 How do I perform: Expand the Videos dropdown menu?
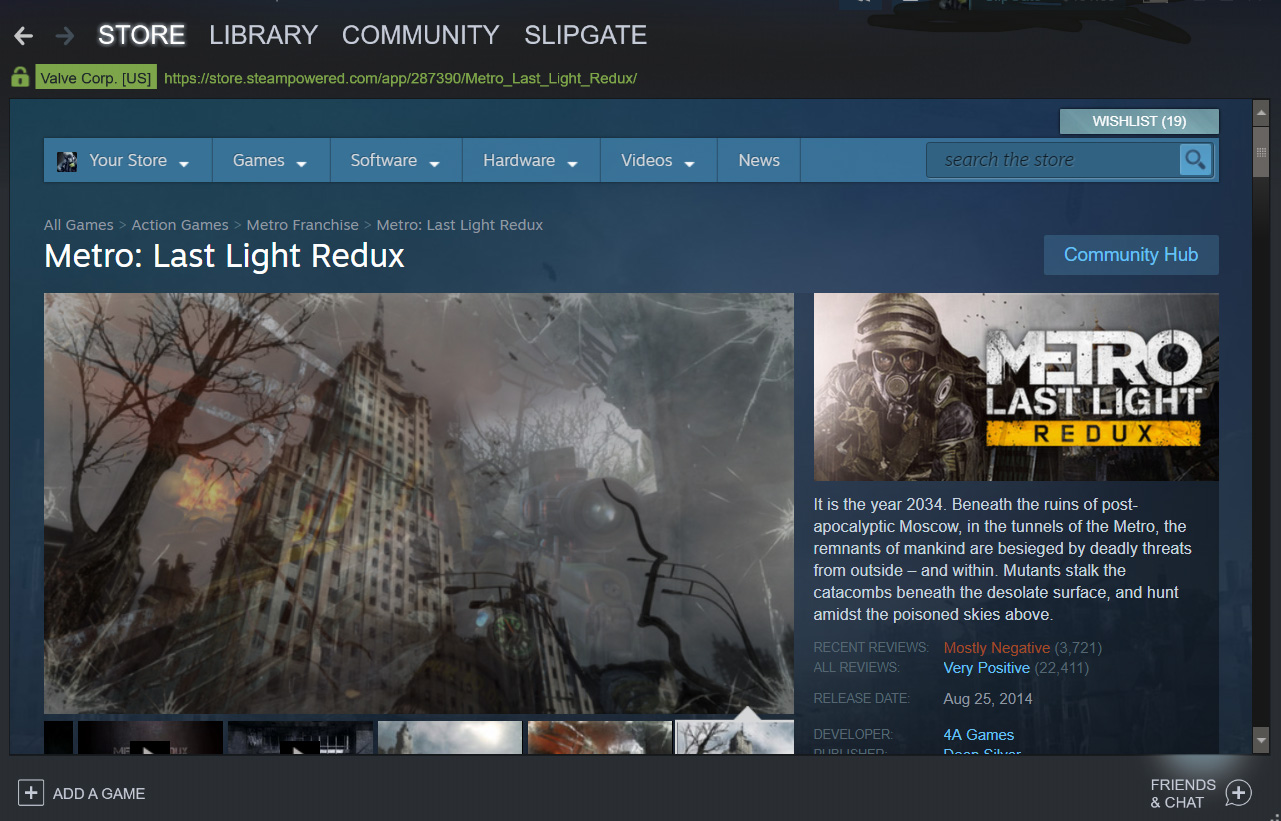(658, 160)
